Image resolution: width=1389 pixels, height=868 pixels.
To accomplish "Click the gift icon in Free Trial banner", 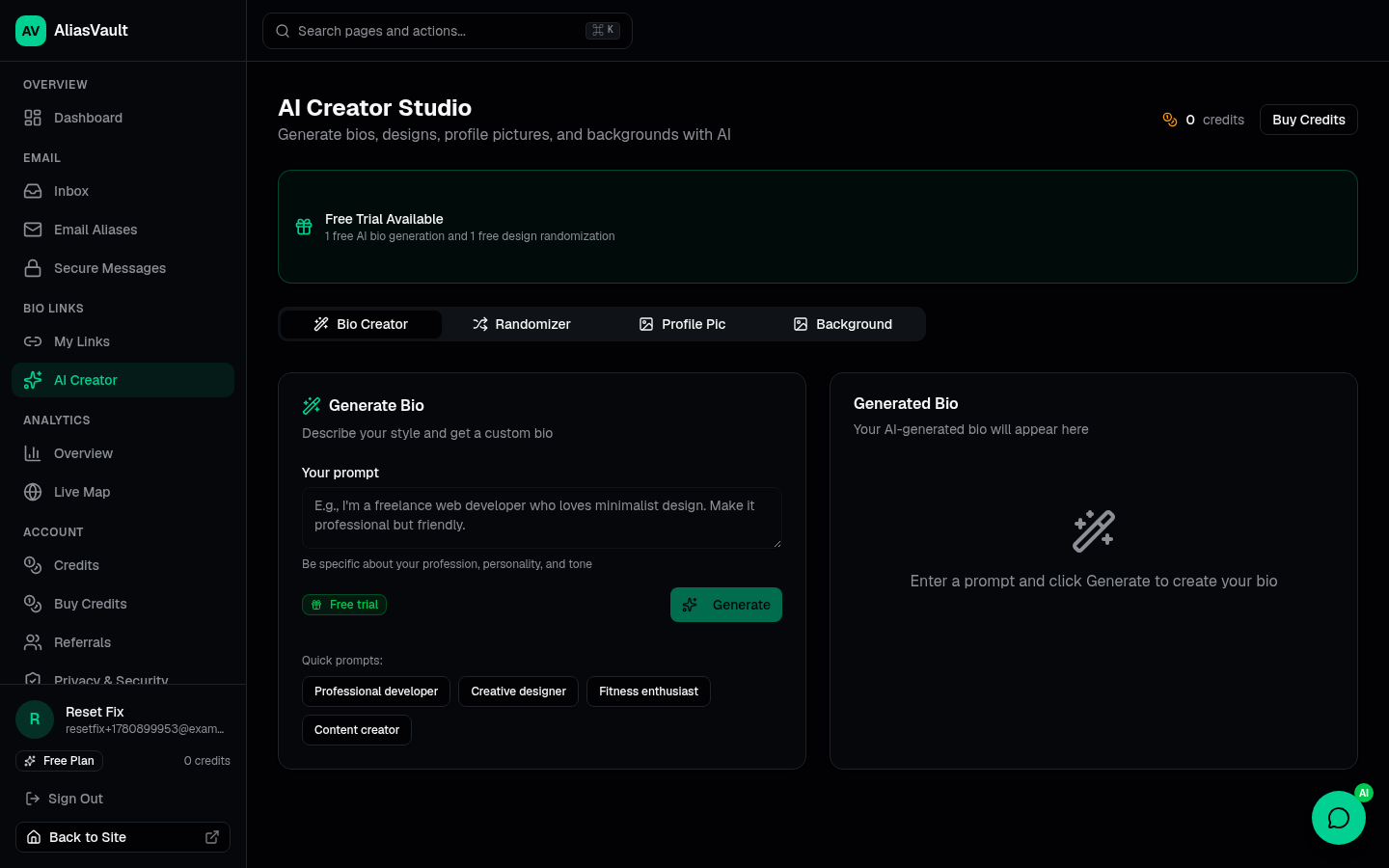I will click(x=304, y=227).
